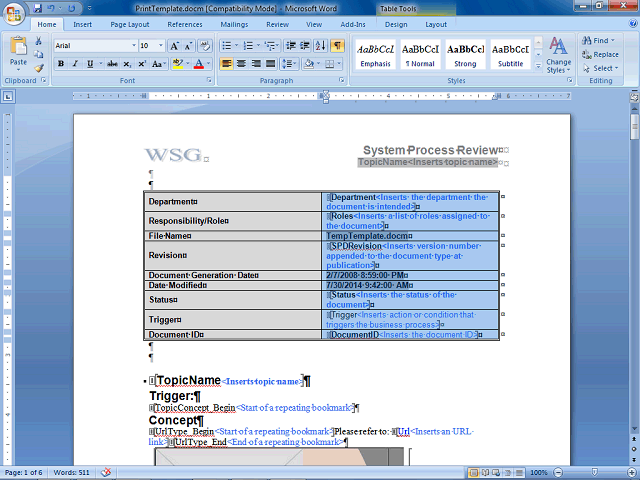This screenshot has height=480, width=640.
Task: Apply the Subtitle style
Action: tap(510, 55)
